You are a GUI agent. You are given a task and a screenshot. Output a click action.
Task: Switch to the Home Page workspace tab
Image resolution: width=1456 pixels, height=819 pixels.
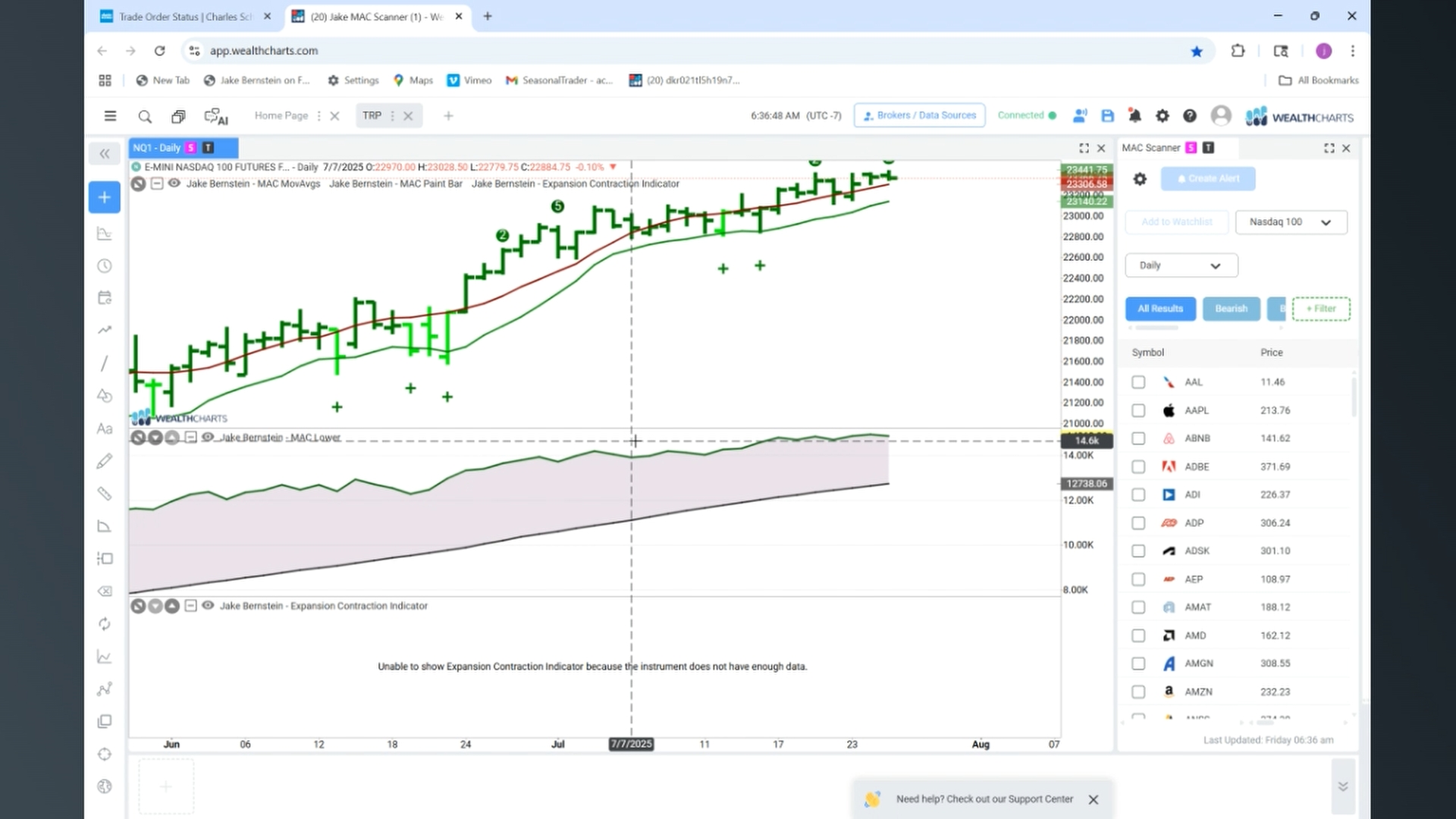[x=281, y=116]
